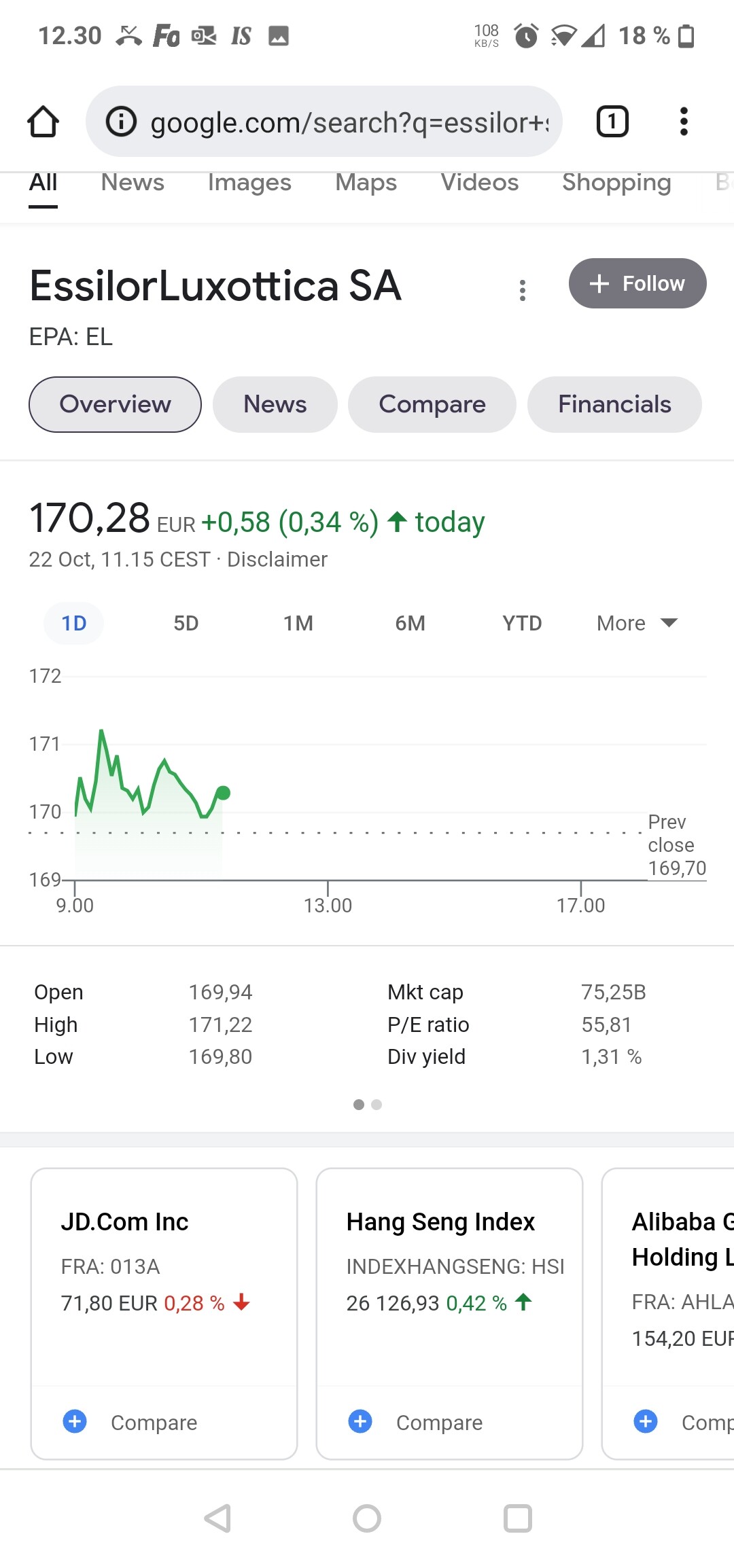Open the Disclaimer link

[x=277, y=559]
